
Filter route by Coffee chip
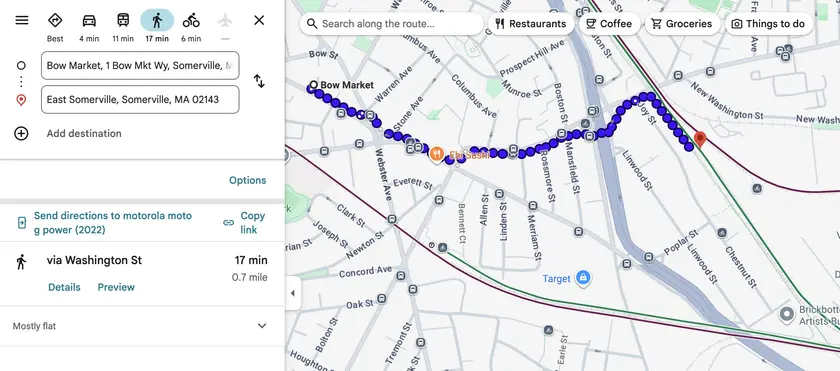point(609,24)
